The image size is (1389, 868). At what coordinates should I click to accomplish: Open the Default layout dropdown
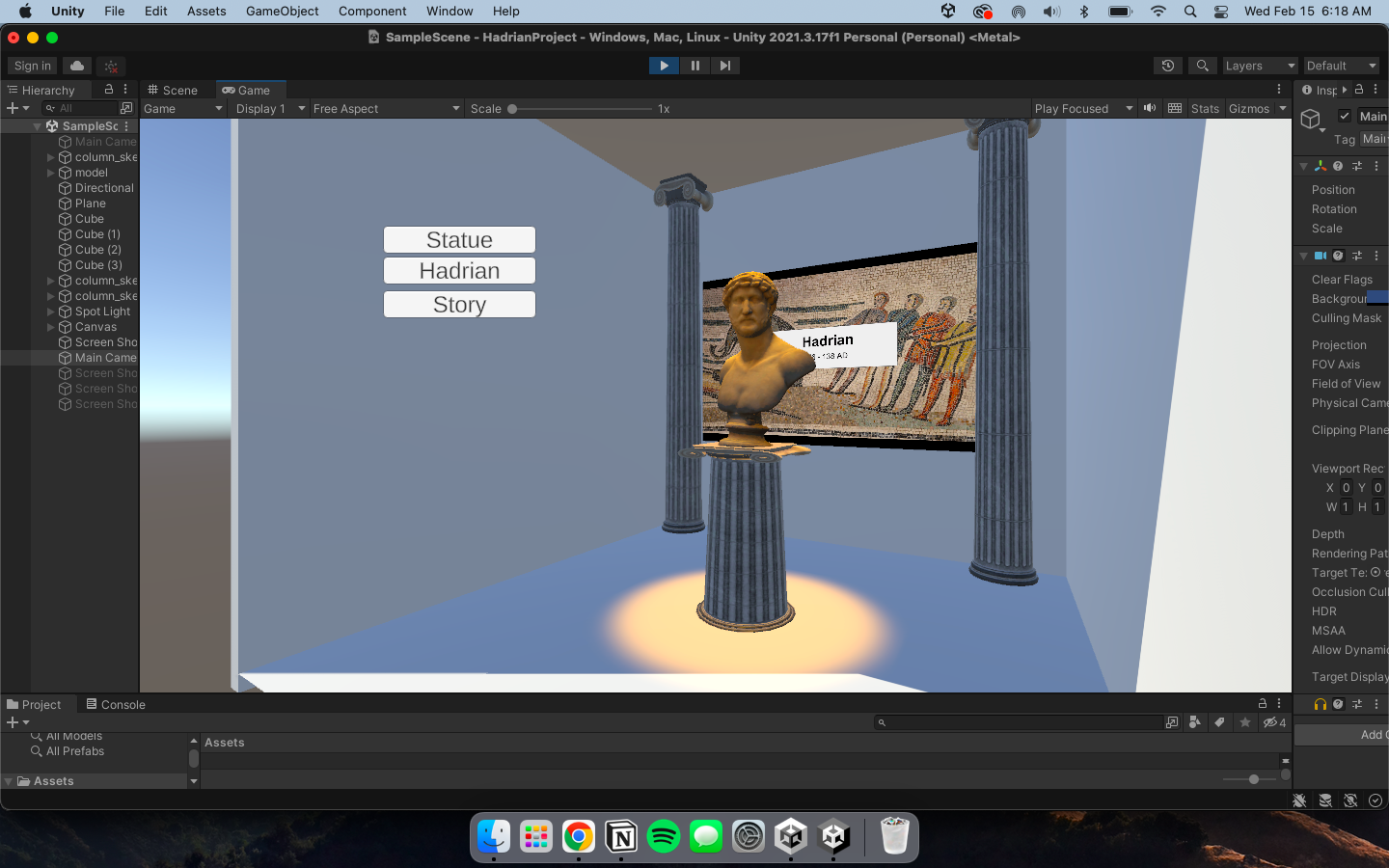point(1342,66)
